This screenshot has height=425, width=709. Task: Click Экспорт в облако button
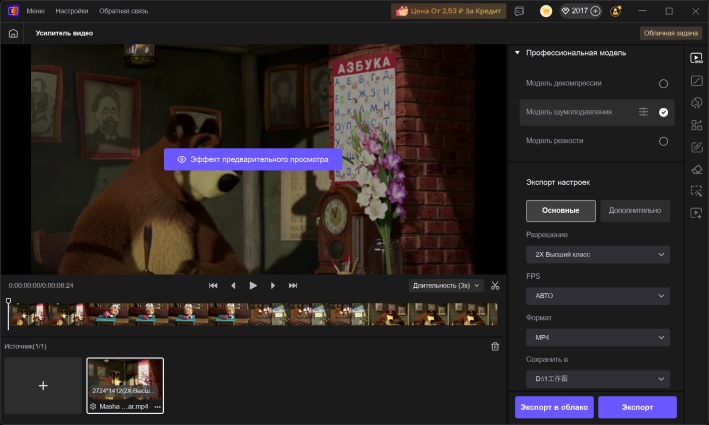[554, 407]
